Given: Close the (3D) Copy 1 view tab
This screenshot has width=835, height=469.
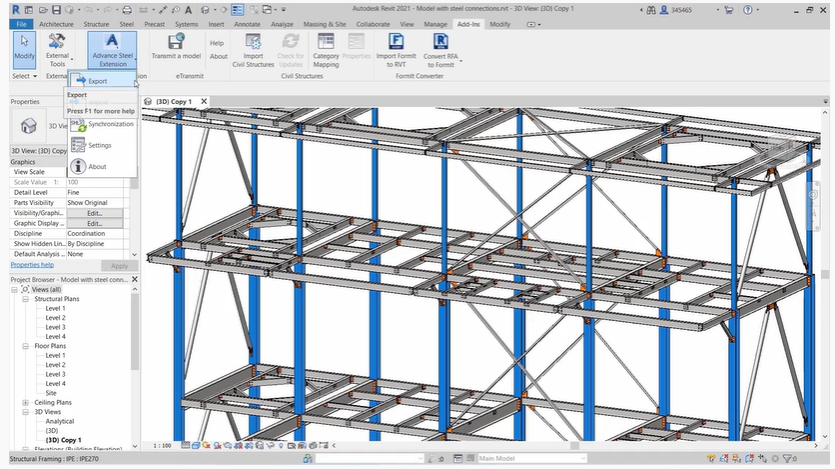Looking at the screenshot, I should [x=204, y=101].
